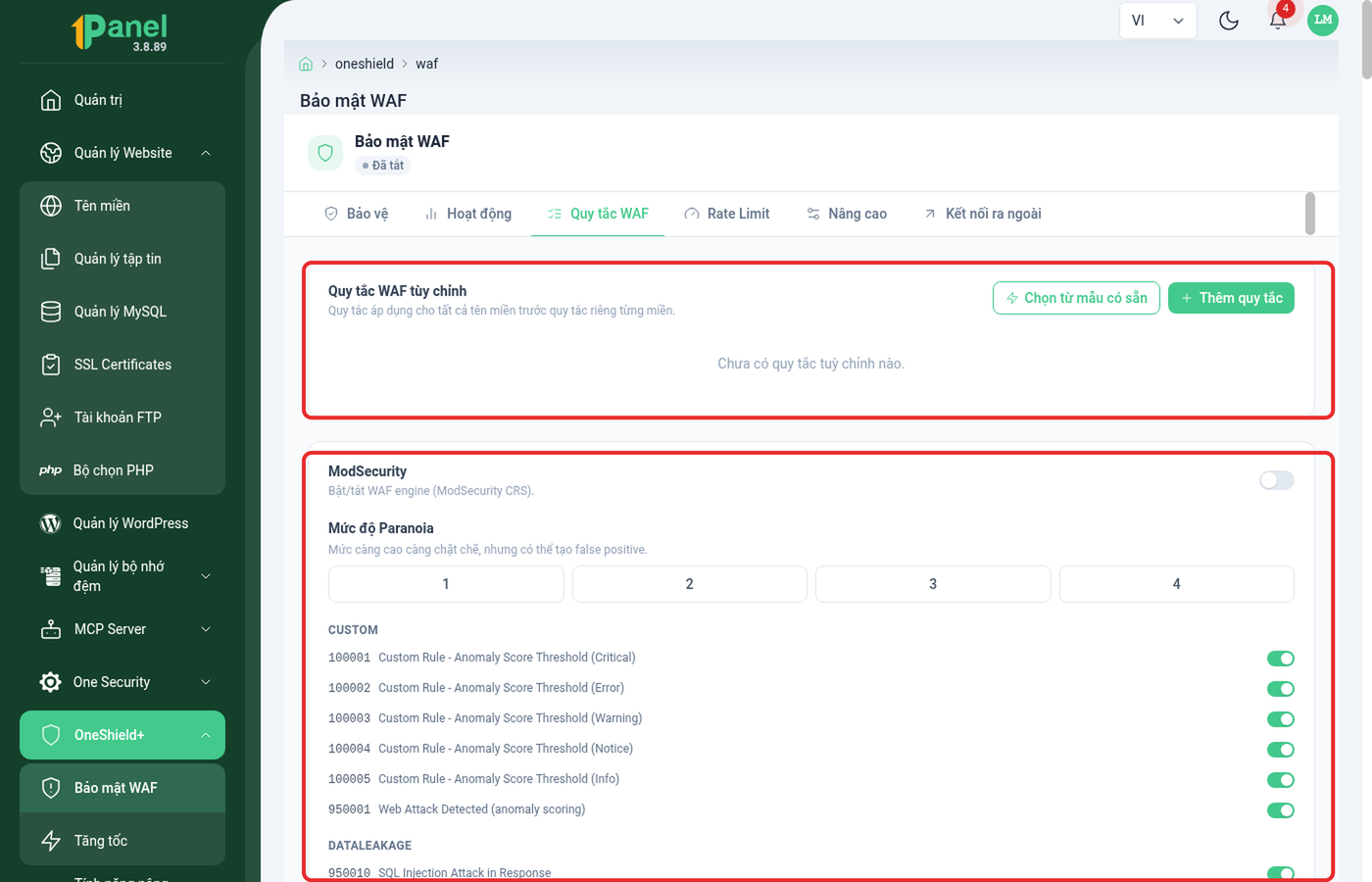This screenshot has height=882, width=1372.
Task: Set Paranoia level to 4
Action: [x=1177, y=584]
